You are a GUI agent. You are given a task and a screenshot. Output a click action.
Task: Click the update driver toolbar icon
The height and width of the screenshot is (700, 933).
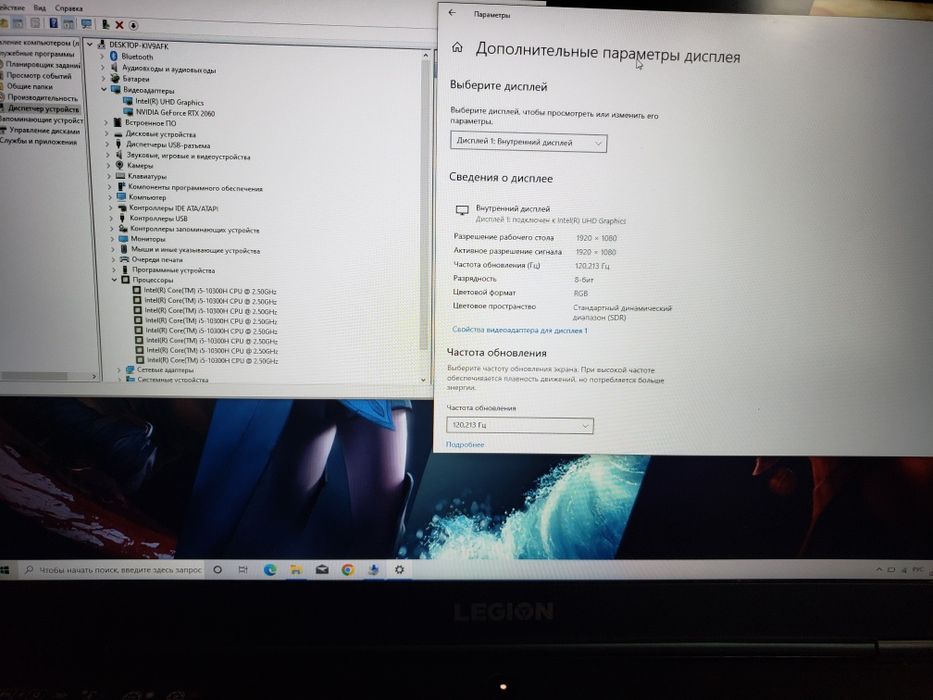point(105,24)
